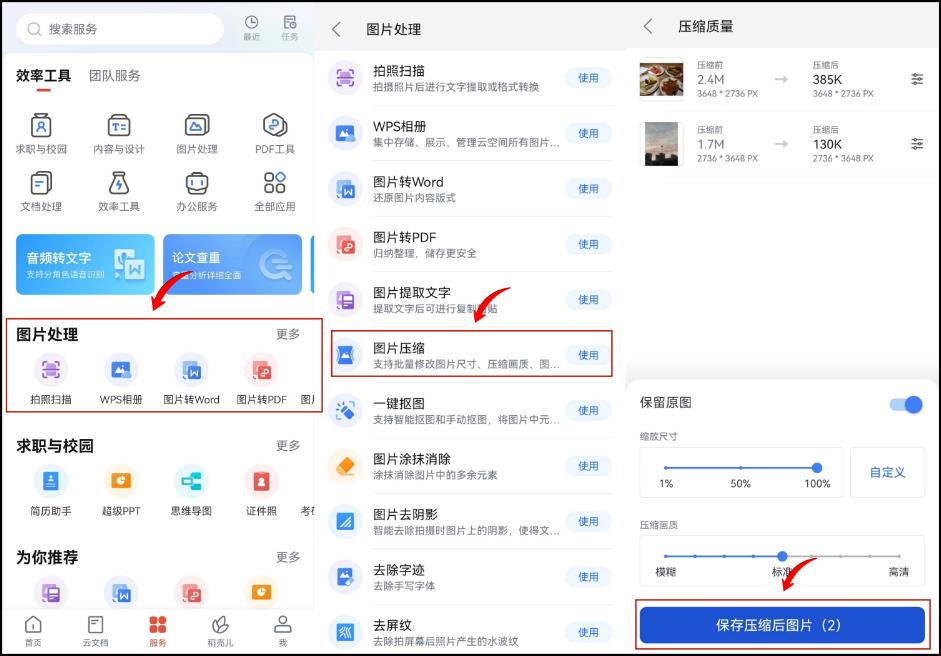This screenshot has width=941, height=656.
Task: Toggle the 保留原图 switch
Action: click(906, 405)
